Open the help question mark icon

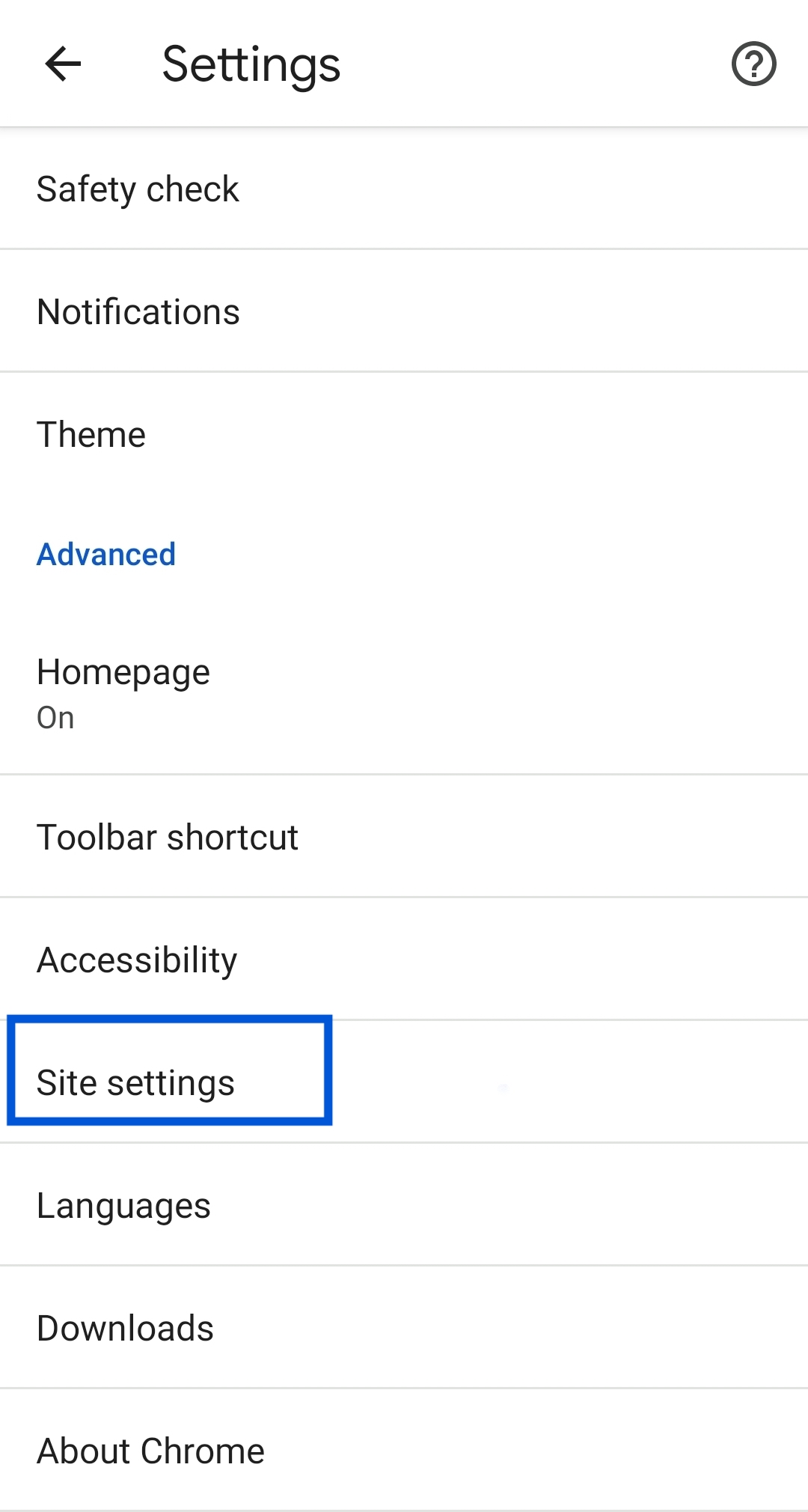click(x=753, y=64)
